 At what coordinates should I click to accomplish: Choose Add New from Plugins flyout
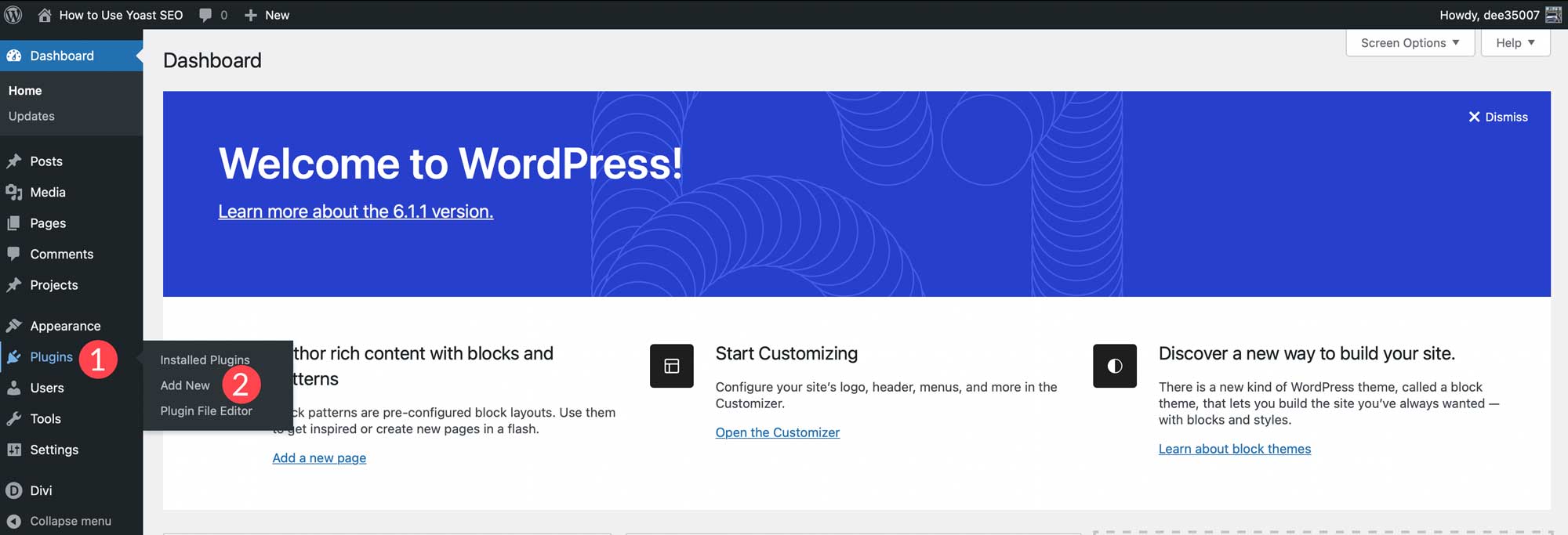click(x=185, y=385)
